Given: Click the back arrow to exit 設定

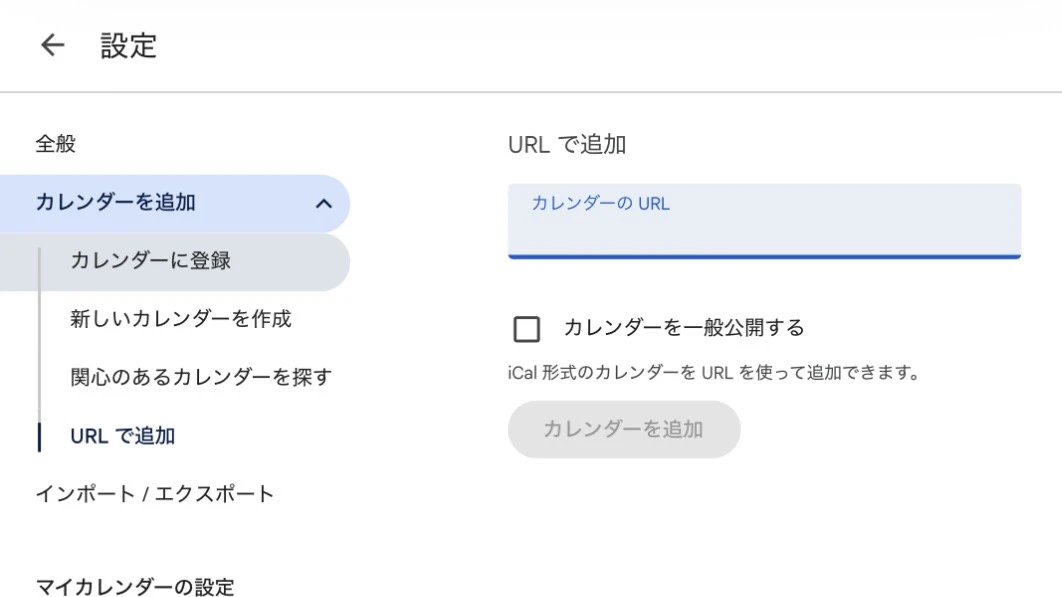Looking at the screenshot, I should [49, 44].
